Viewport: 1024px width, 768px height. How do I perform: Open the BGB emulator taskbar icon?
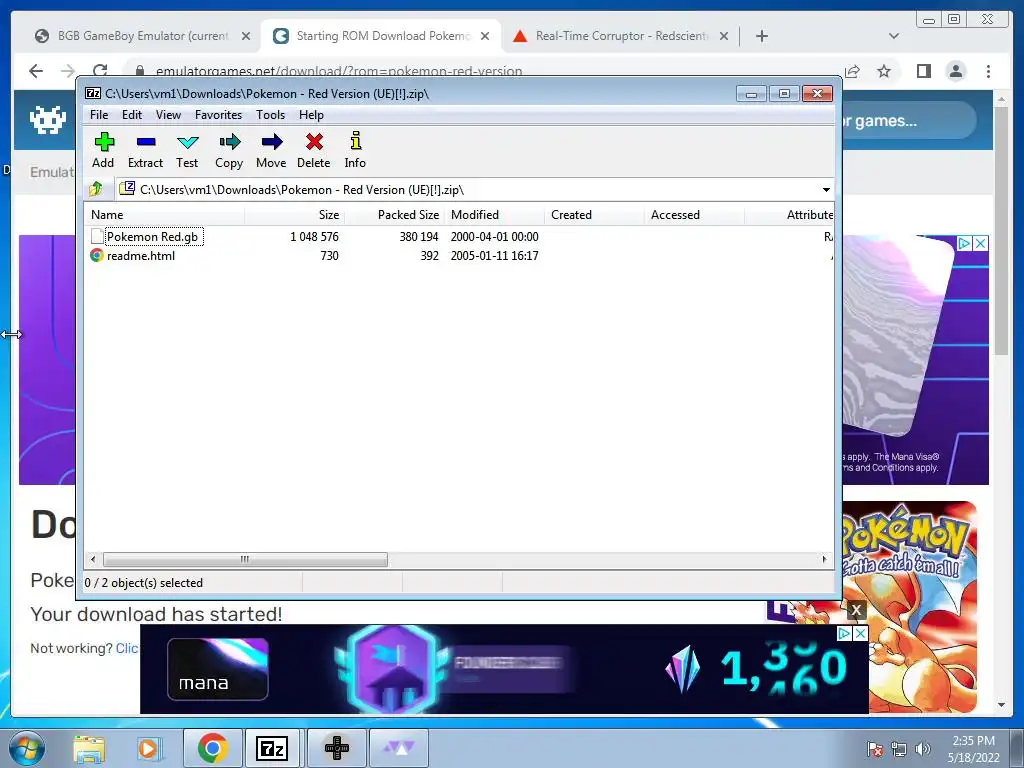click(337, 748)
